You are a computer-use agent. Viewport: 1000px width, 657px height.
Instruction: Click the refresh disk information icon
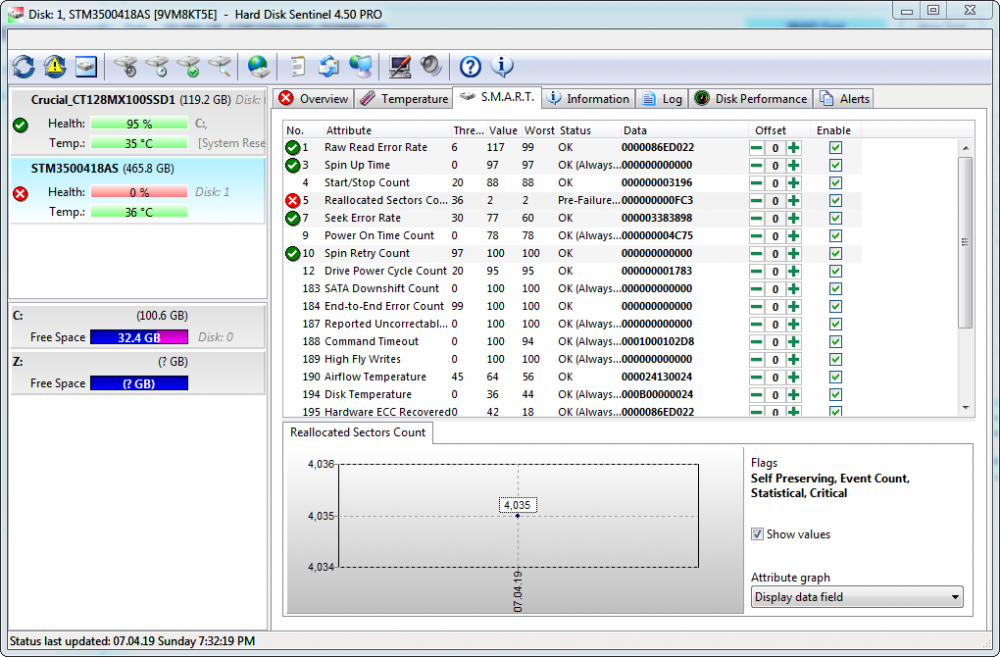(24, 66)
